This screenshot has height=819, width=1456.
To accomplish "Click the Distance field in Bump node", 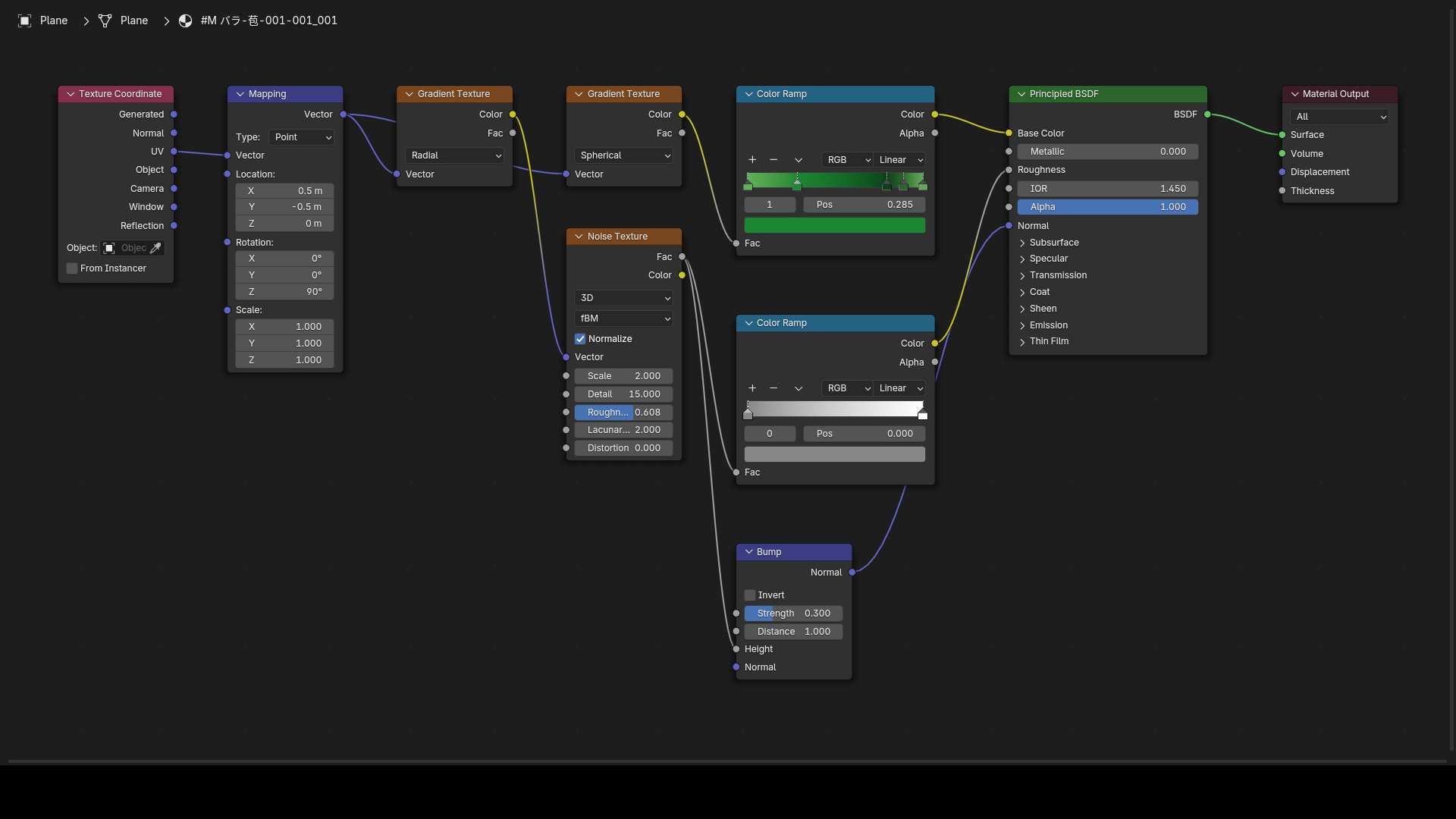I will (x=793, y=632).
